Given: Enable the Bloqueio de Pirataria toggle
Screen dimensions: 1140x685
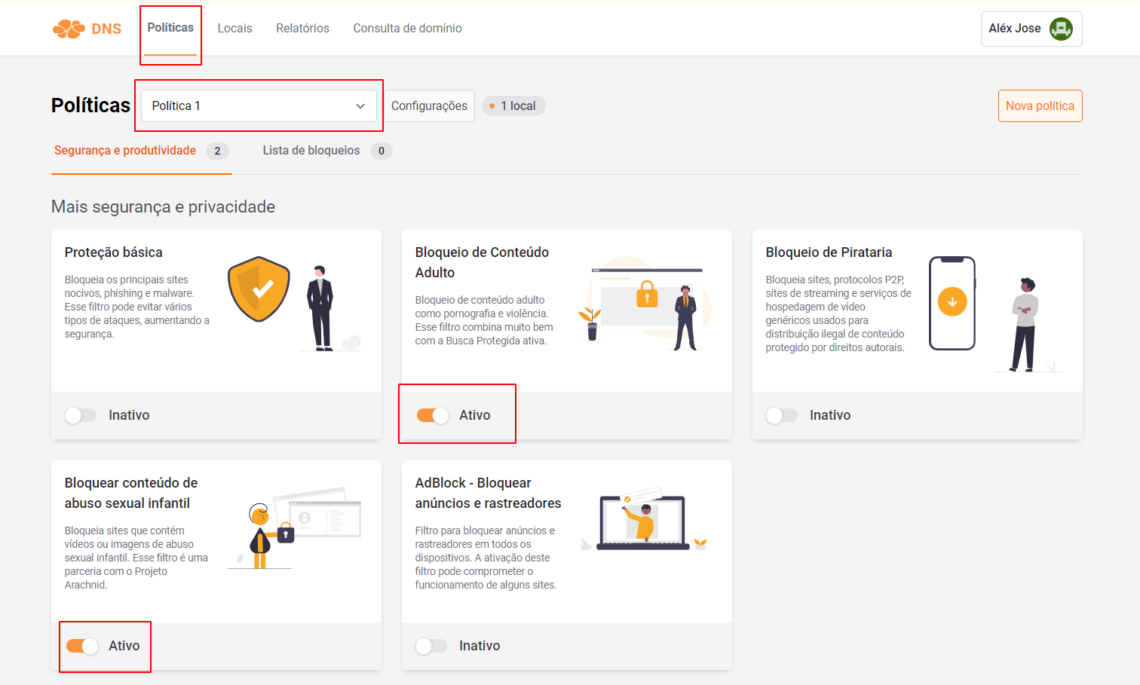Looking at the screenshot, I should (782, 415).
